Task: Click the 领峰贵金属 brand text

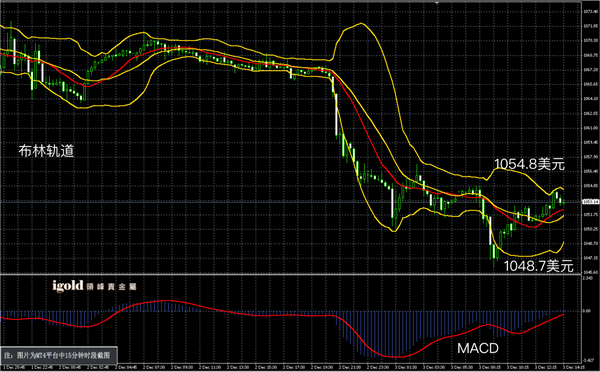Action: click(x=111, y=287)
